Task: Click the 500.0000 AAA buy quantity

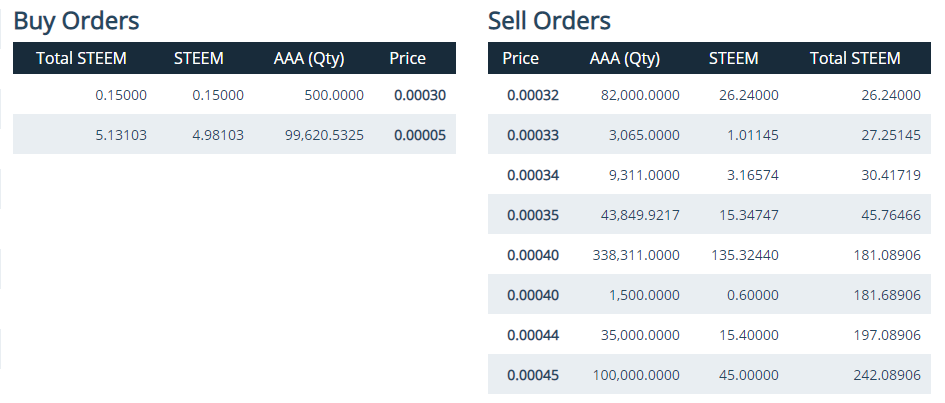Action: point(334,95)
